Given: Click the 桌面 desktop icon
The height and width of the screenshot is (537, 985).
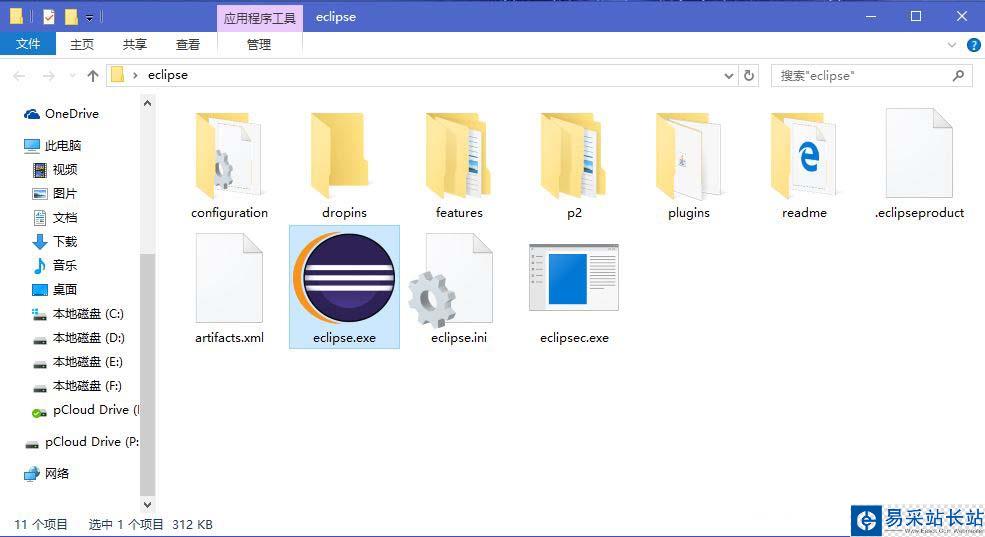Looking at the screenshot, I should point(40,290).
